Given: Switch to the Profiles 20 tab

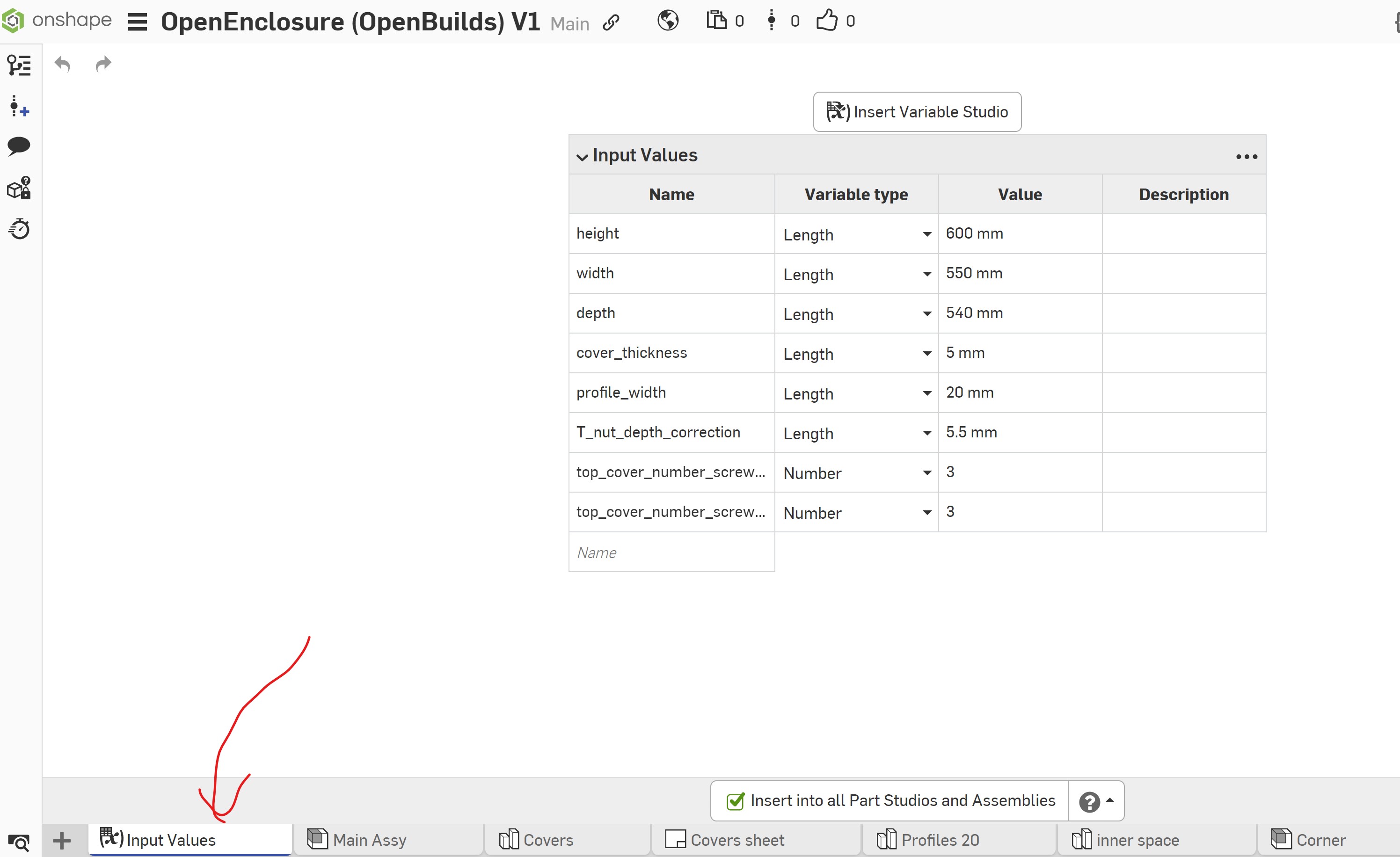Looking at the screenshot, I should [960, 840].
